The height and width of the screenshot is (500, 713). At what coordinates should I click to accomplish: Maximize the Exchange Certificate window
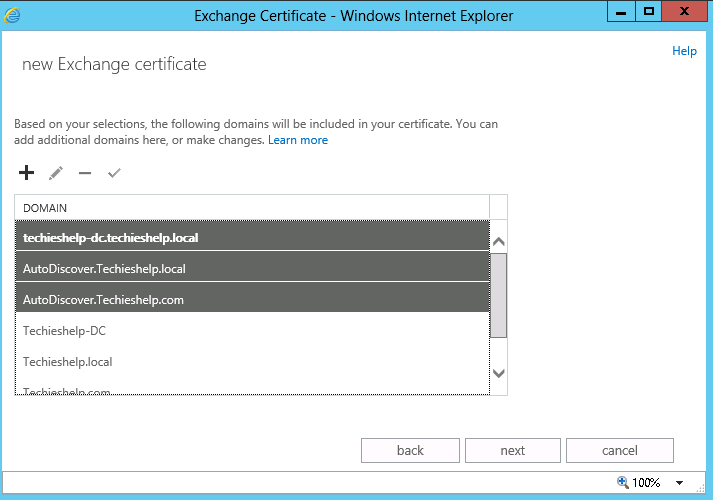point(648,11)
